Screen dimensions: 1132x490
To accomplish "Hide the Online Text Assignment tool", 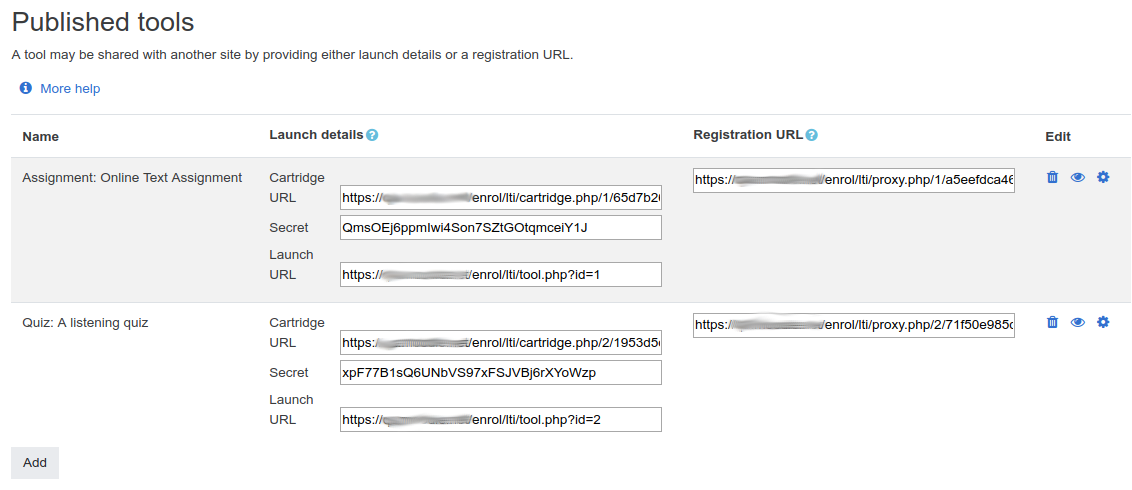I will [1078, 177].
